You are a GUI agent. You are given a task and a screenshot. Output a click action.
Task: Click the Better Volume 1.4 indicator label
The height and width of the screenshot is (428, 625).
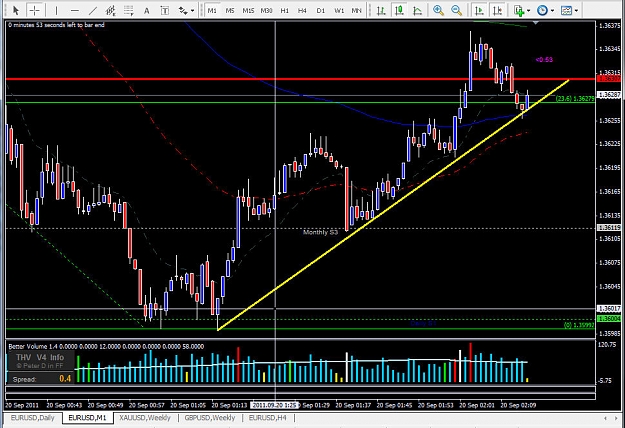tap(106, 347)
